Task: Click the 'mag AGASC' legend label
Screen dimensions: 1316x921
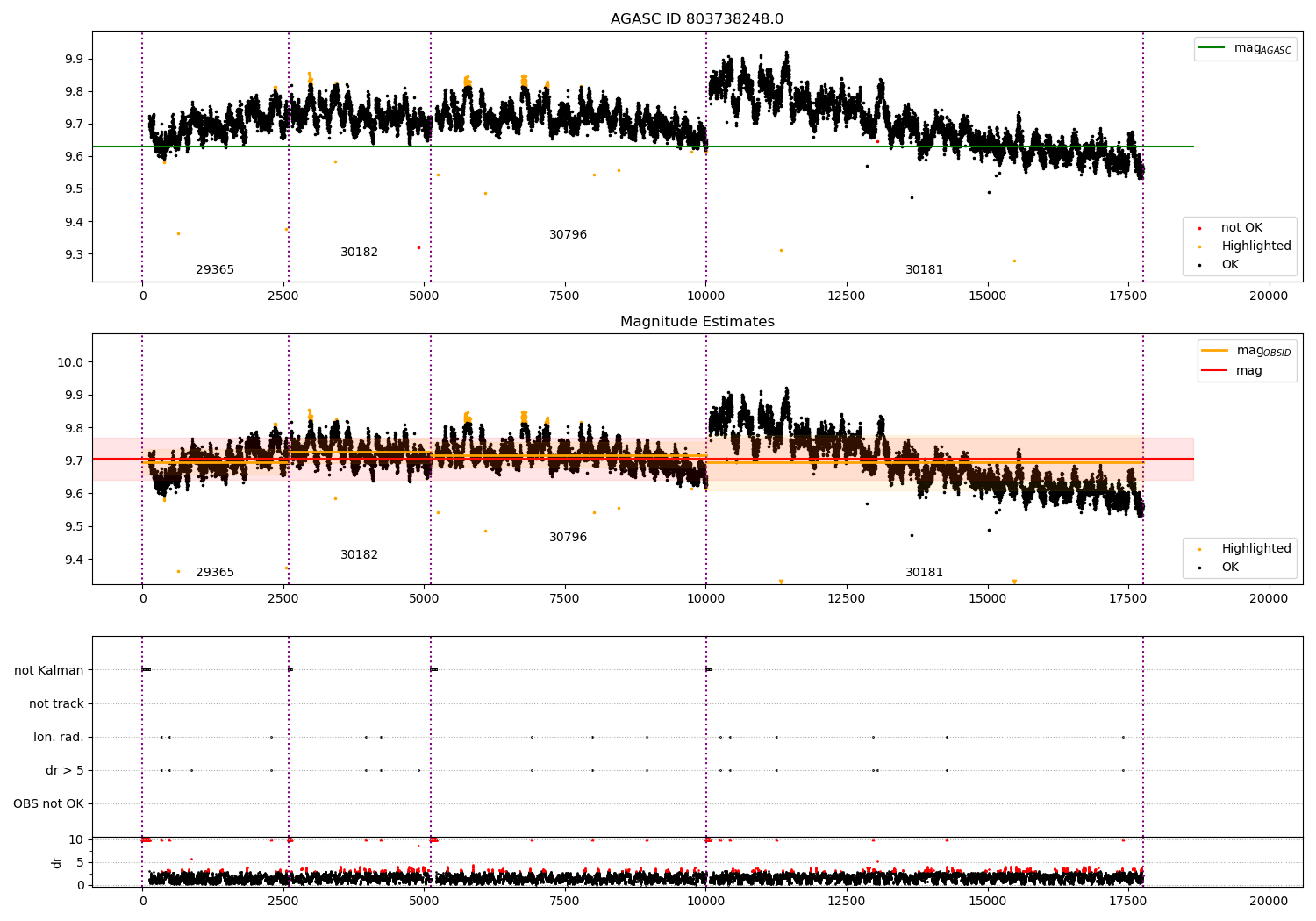Action: [1262, 49]
